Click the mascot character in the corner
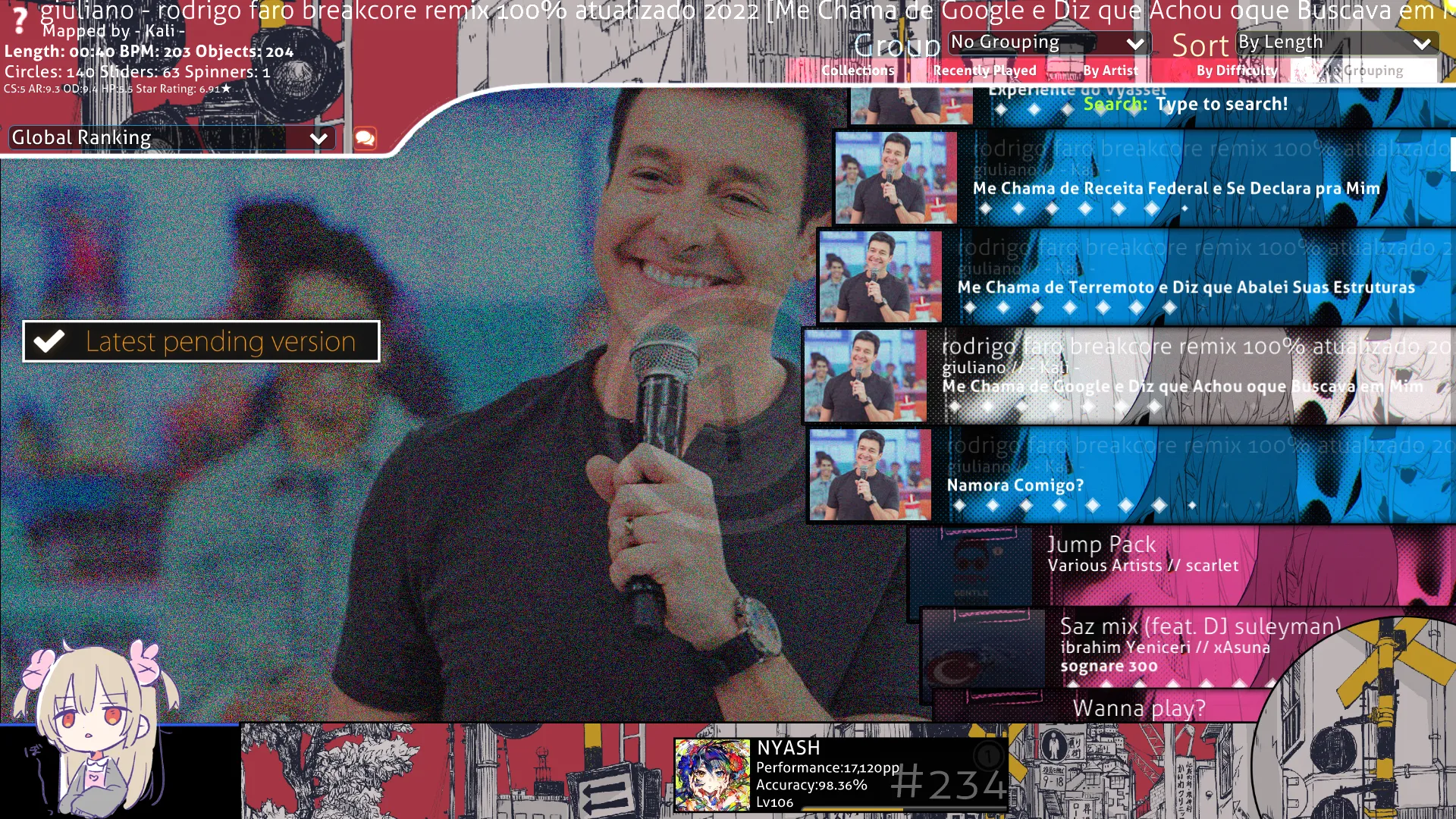Viewport: 1456px width, 819px height. [x=99, y=728]
